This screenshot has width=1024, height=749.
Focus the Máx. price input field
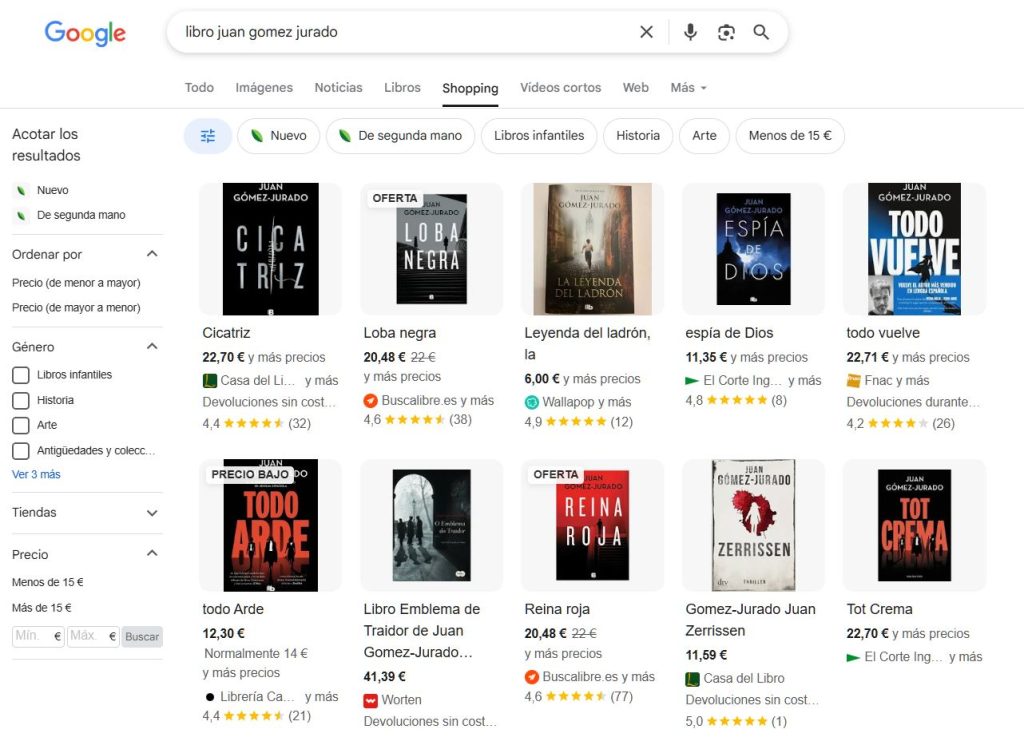pos(93,637)
